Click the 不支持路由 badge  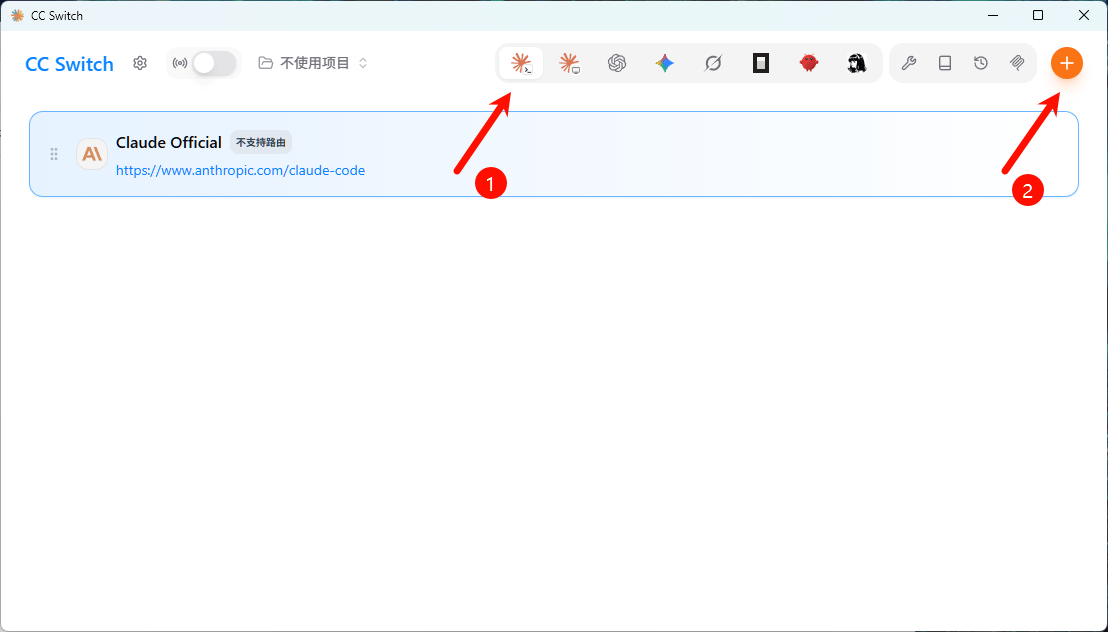261,143
